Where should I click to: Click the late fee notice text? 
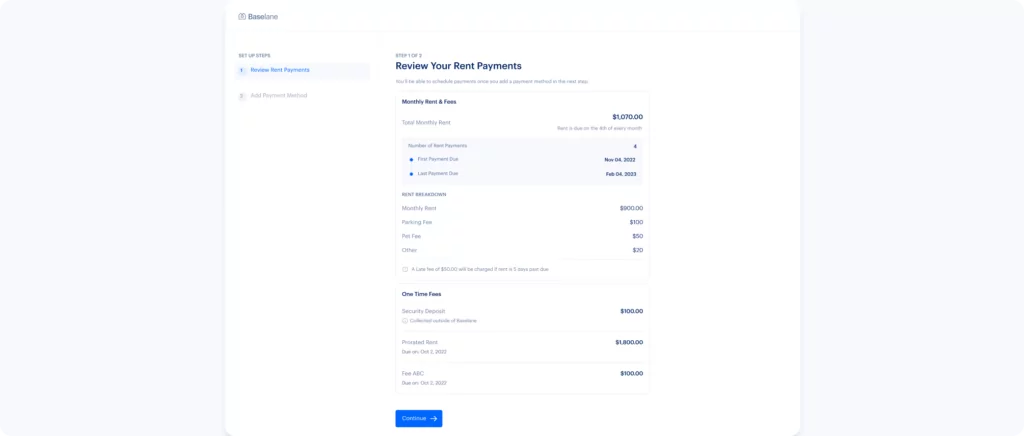point(480,269)
